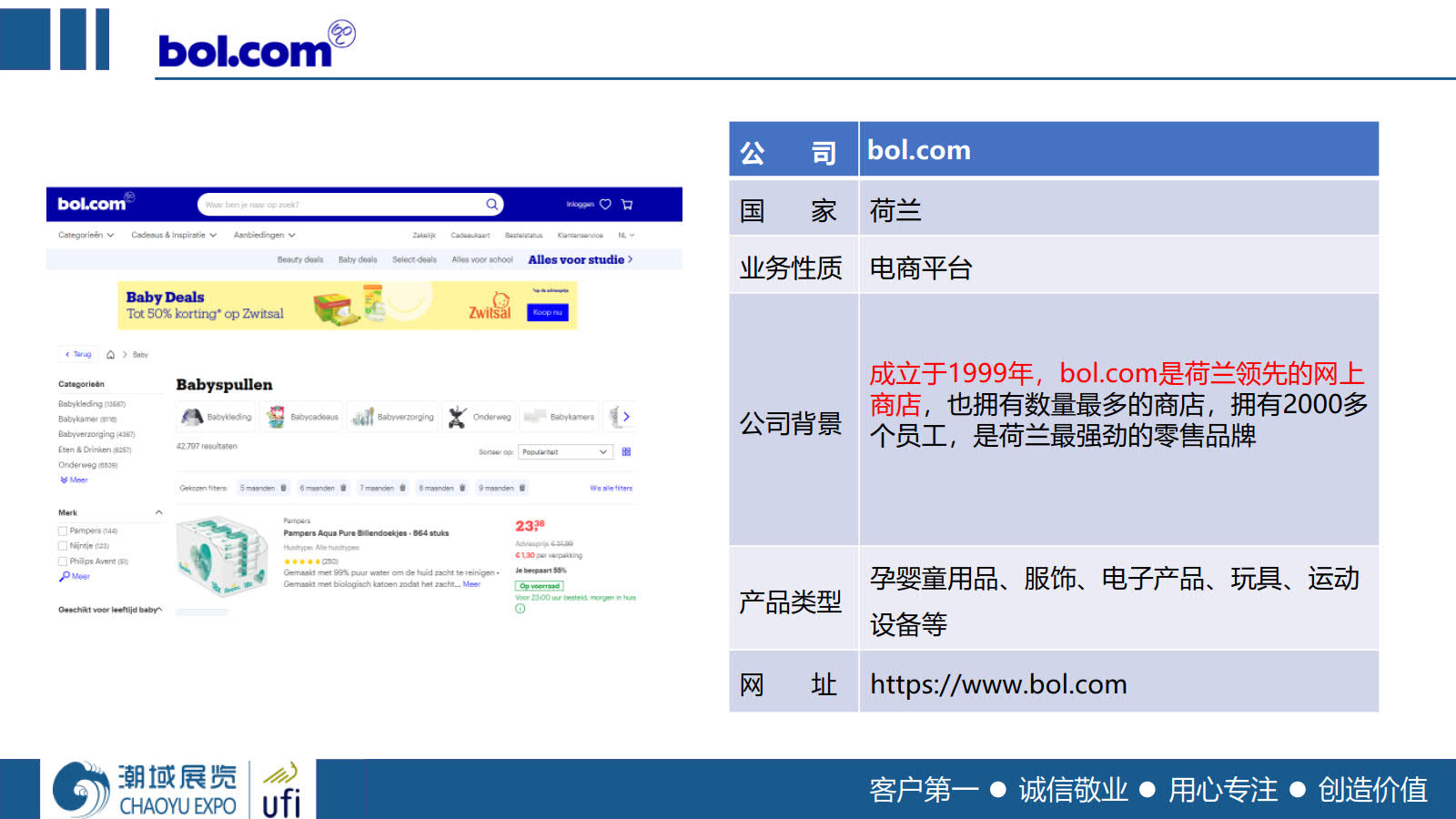Image resolution: width=1456 pixels, height=819 pixels.
Task: Collapse the Merk filter section
Action: coord(159,512)
